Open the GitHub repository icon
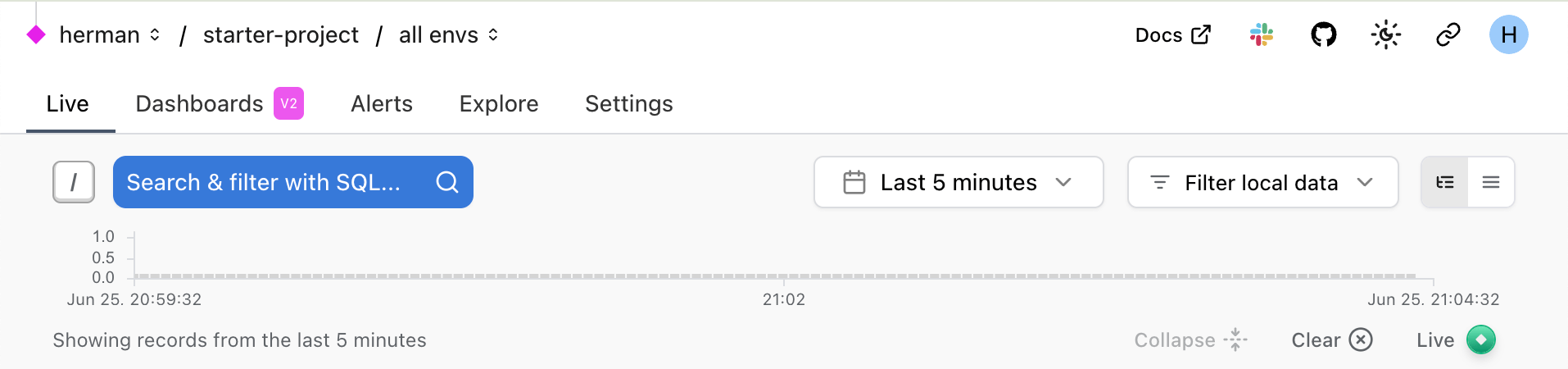 (x=1323, y=35)
